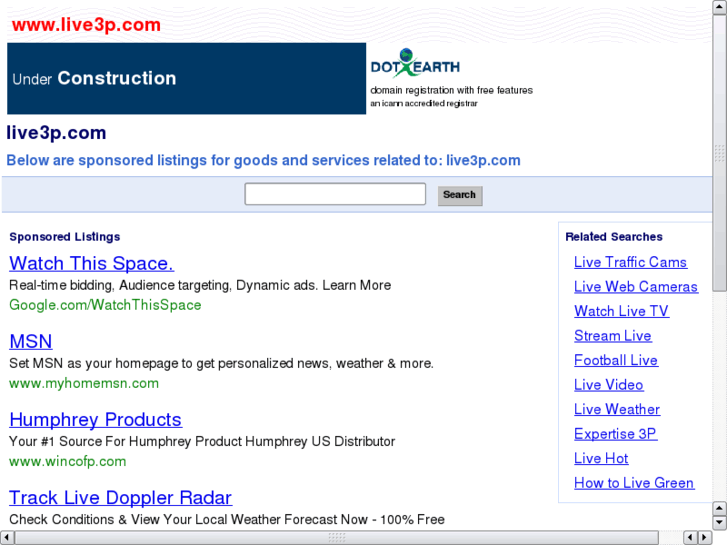
Task: Click the horizontal scrollbar thumb
Action: [337, 538]
